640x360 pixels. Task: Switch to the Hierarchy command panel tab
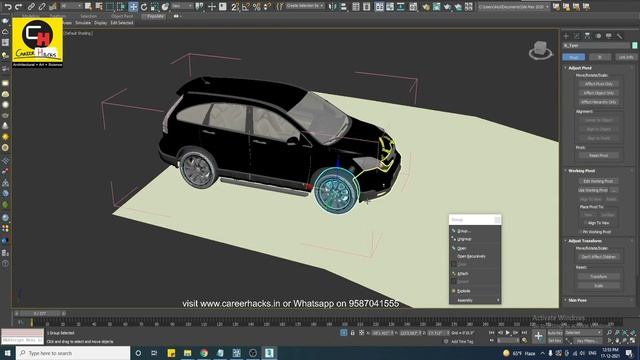pos(587,36)
